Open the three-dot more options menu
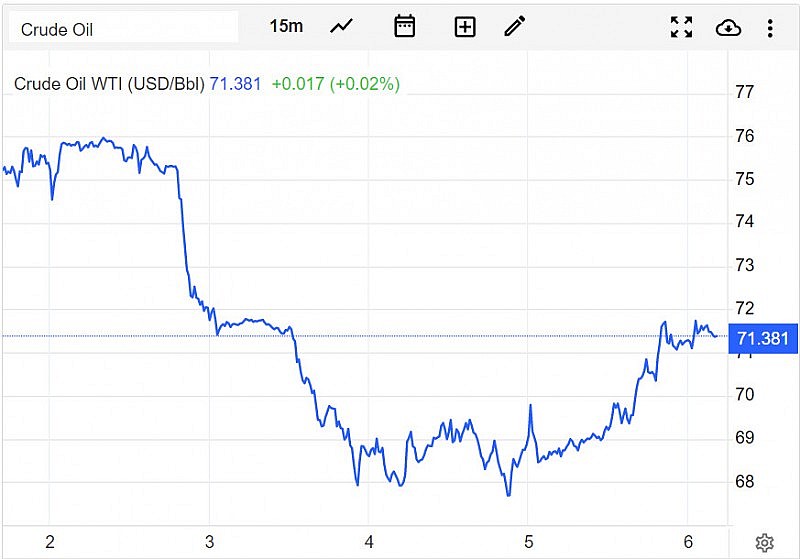The image size is (800, 559). [770, 27]
